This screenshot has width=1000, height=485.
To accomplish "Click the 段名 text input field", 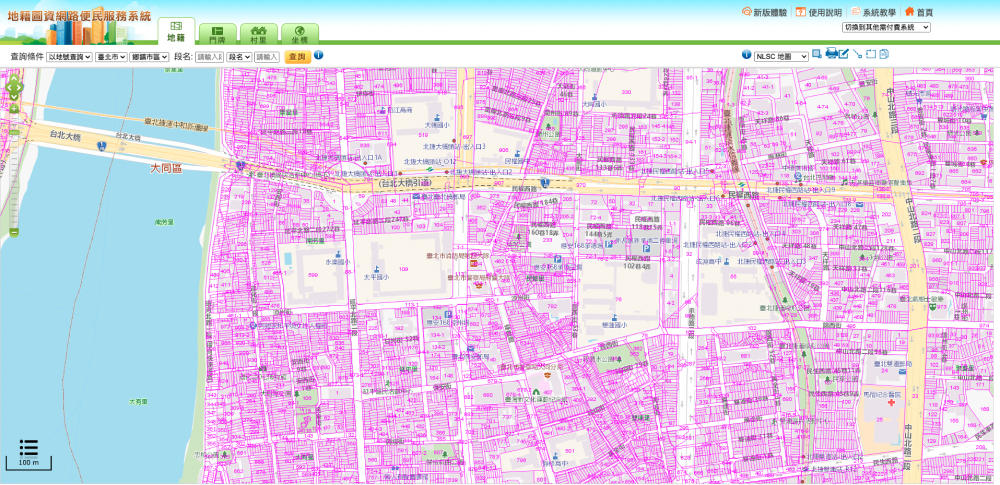I will point(209,57).
